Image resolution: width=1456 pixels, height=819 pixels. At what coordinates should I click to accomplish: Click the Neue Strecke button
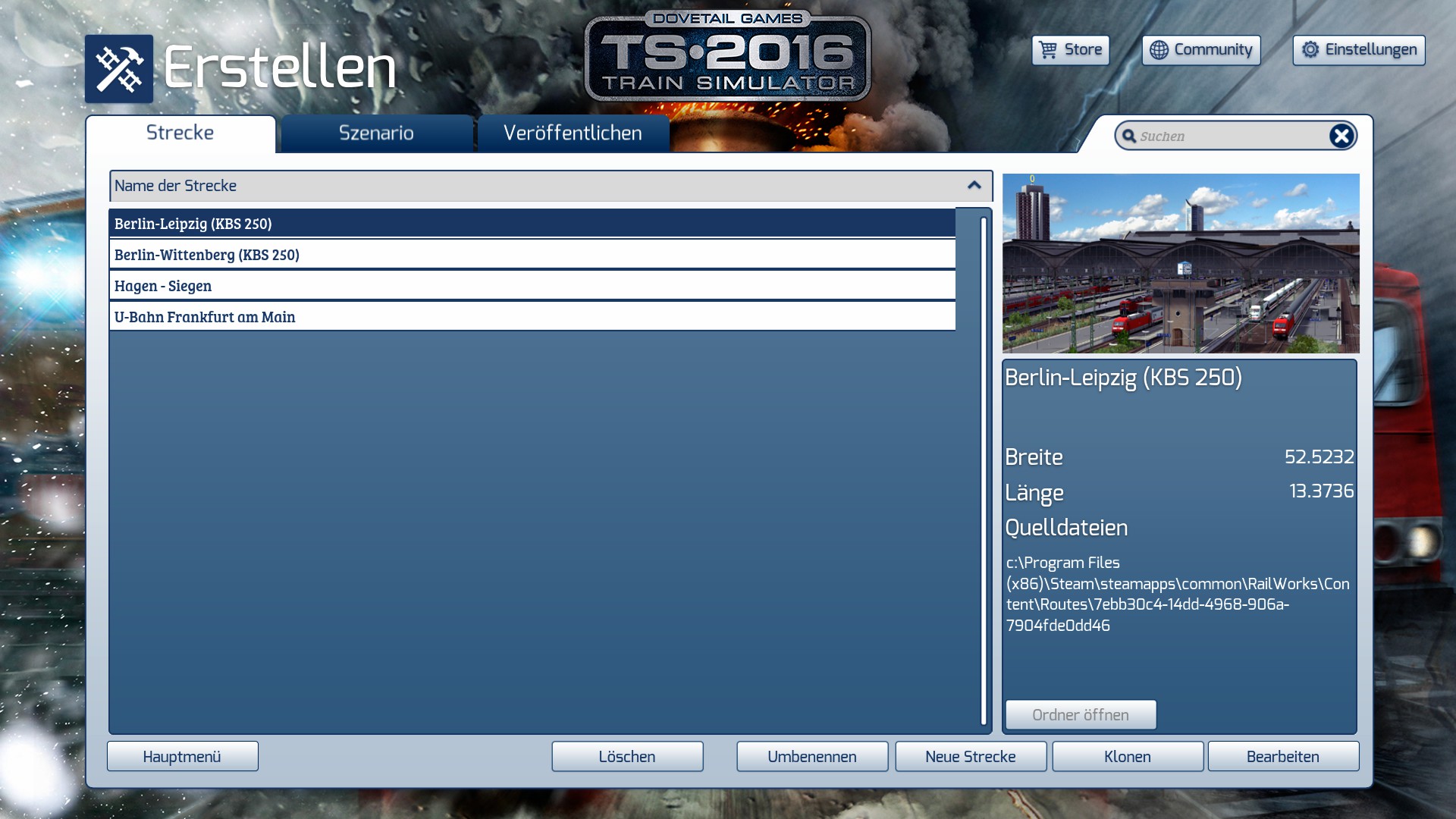click(x=970, y=757)
